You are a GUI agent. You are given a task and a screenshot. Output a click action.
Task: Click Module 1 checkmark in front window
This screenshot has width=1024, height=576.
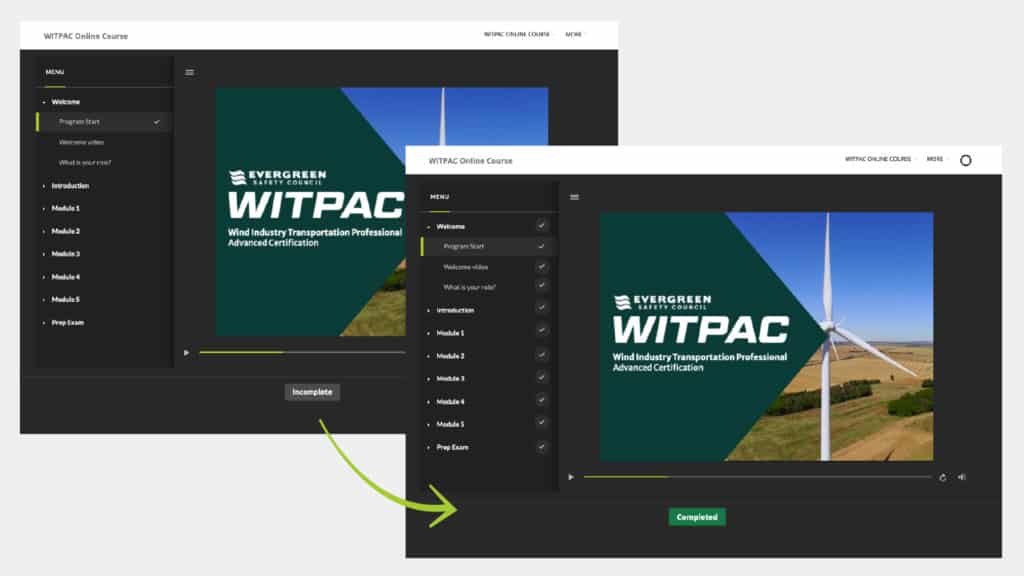(541, 330)
